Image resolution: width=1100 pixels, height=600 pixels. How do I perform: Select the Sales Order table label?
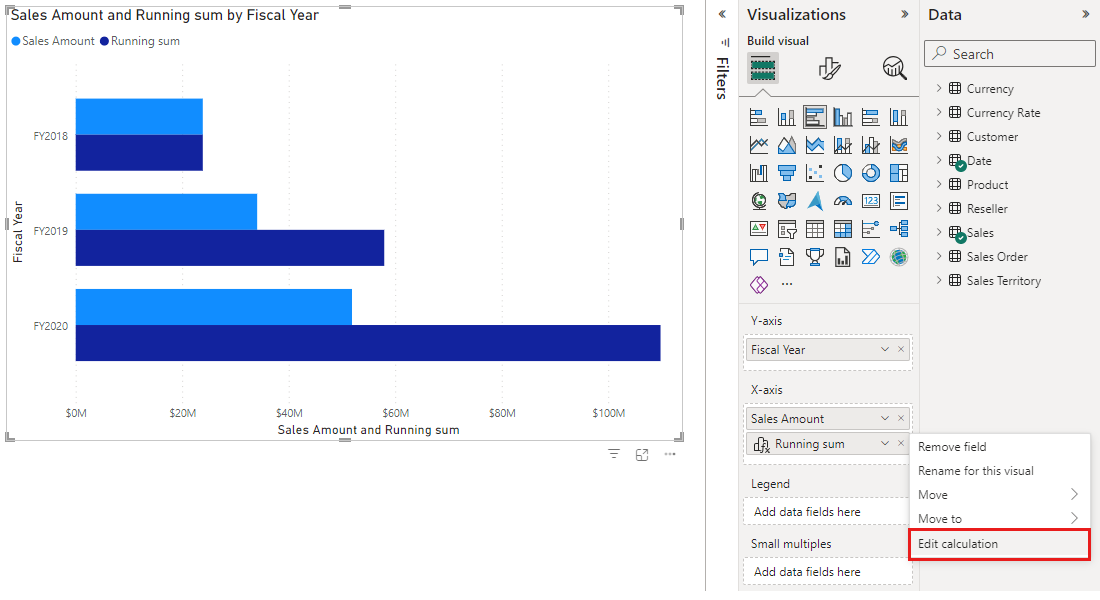point(997,257)
